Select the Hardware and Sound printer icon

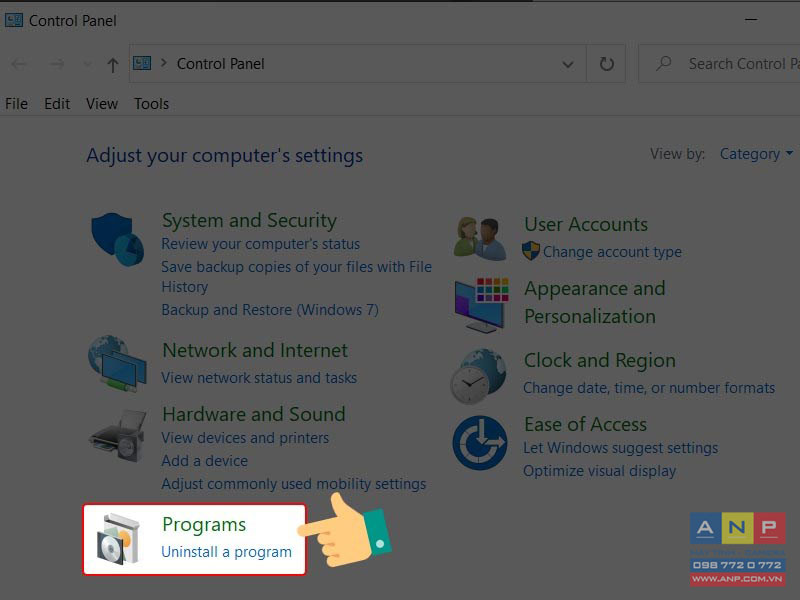coord(118,435)
